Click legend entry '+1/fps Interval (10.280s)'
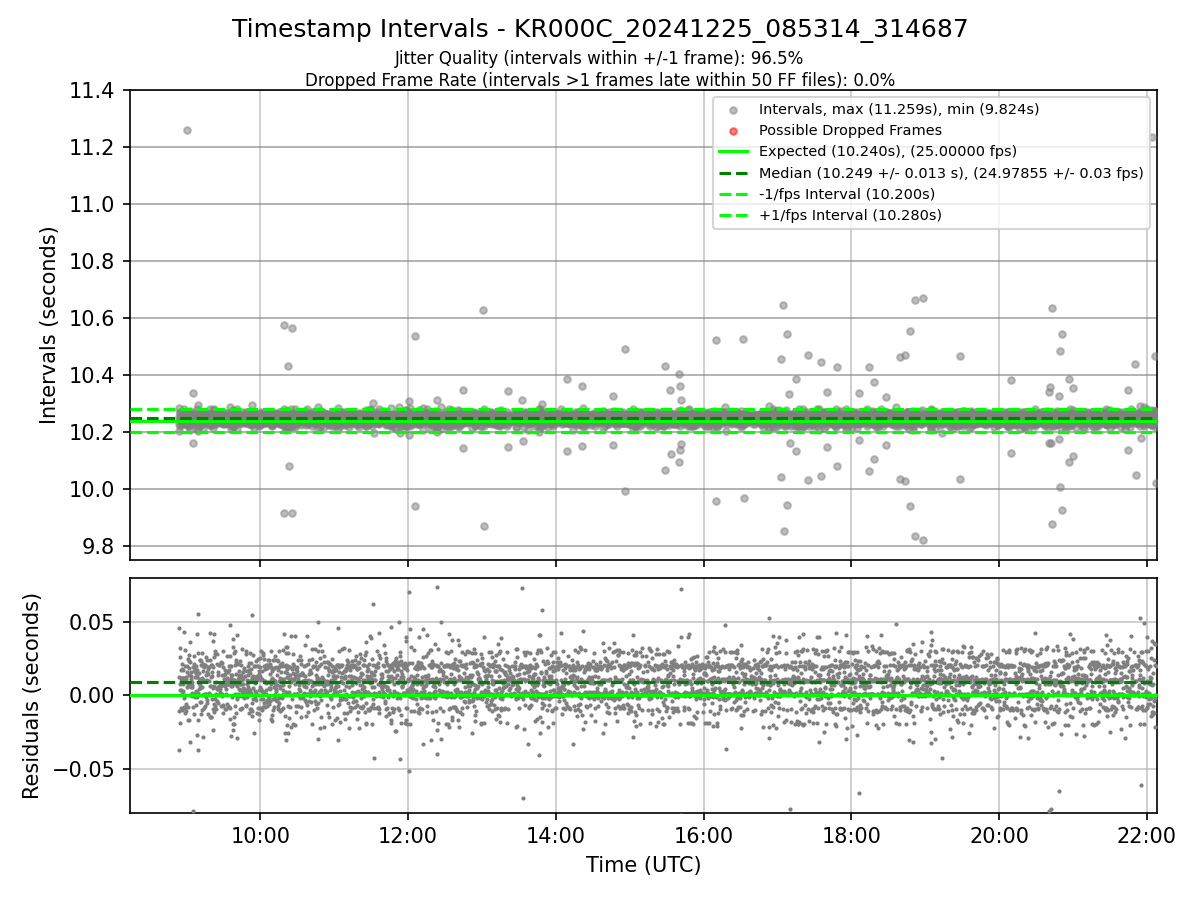The image size is (1200, 900). (850, 215)
